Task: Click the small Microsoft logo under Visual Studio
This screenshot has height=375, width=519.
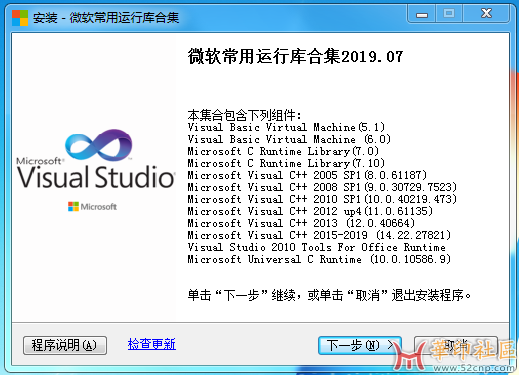Action: [x=92, y=207]
